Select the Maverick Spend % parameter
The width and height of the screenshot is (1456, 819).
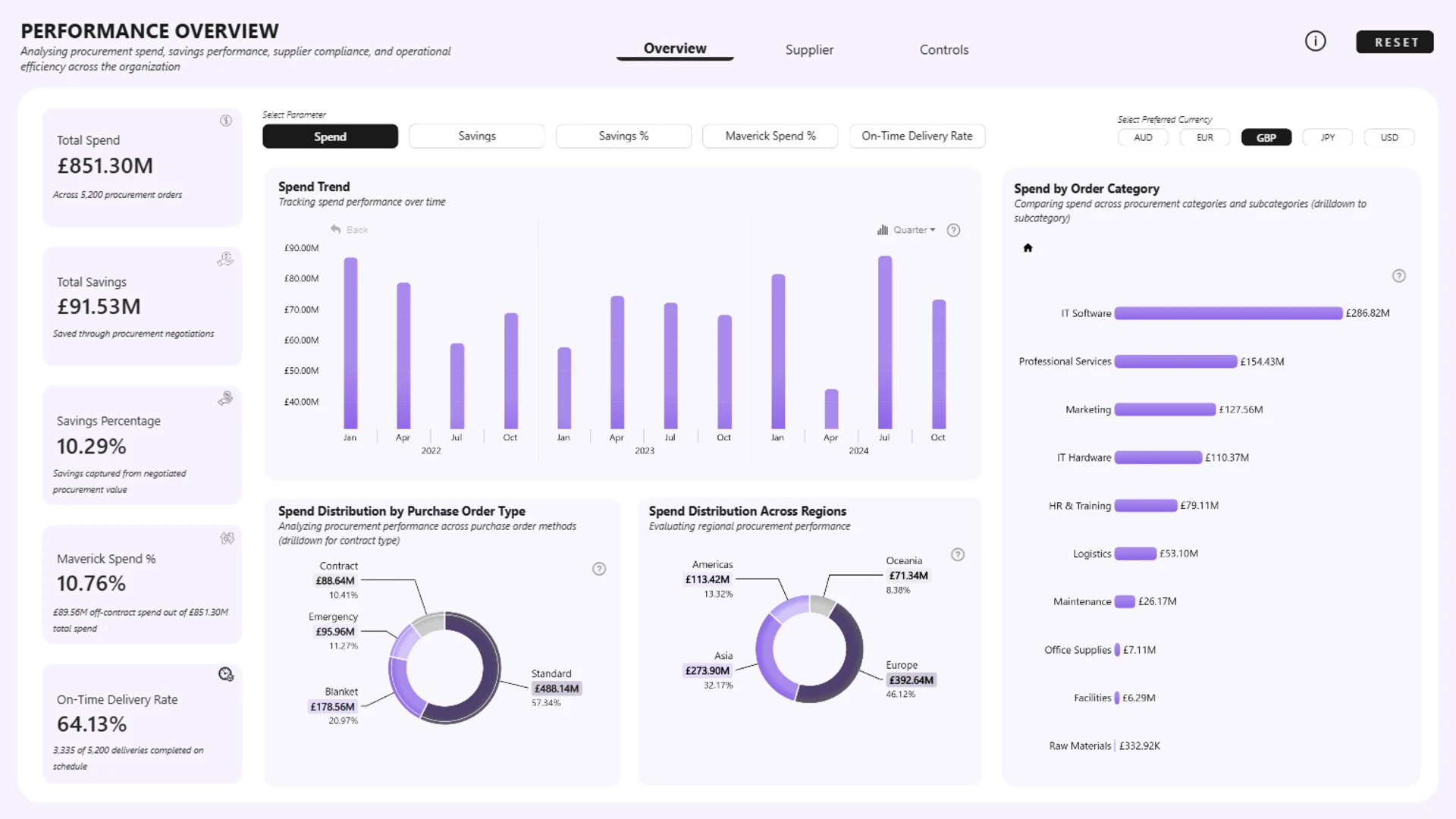pos(770,136)
